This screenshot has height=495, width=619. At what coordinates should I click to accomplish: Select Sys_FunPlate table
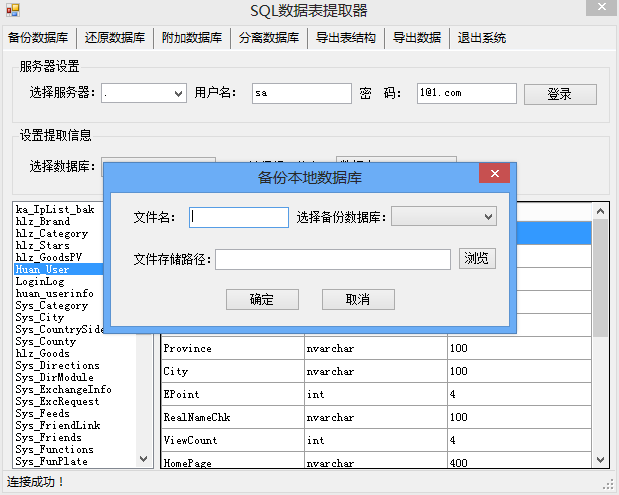click(52, 461)
